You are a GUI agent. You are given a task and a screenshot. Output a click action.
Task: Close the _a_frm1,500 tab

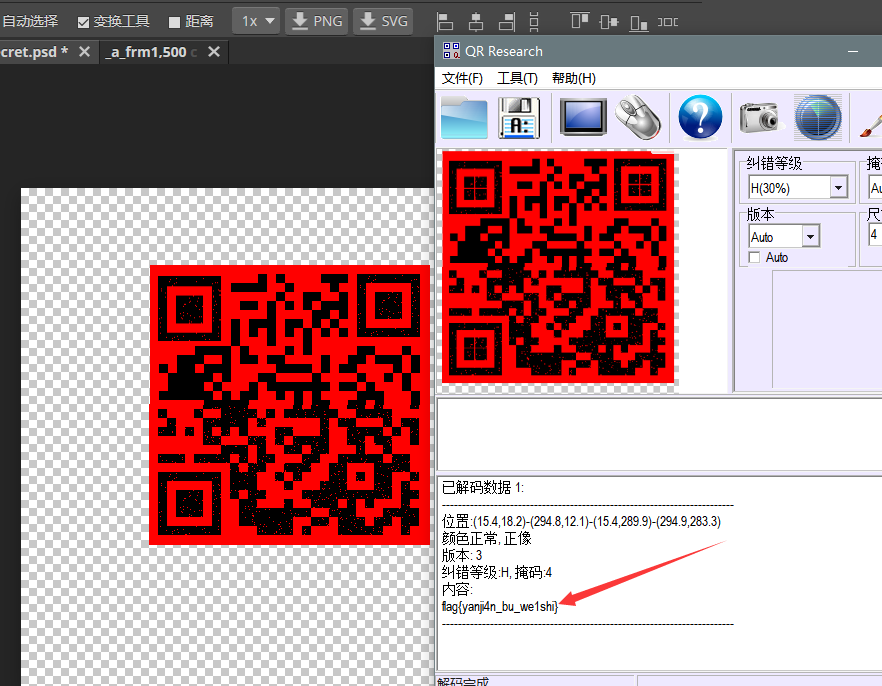point(214,52)
